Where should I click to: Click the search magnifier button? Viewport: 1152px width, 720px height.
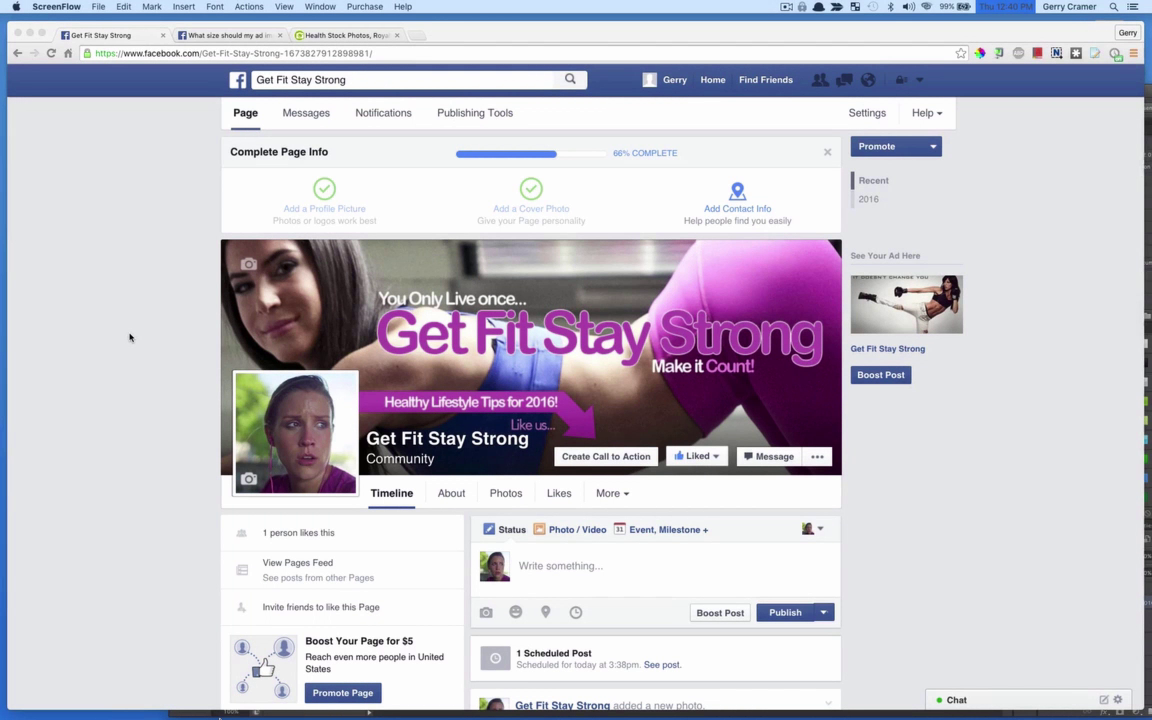[570, 79]
